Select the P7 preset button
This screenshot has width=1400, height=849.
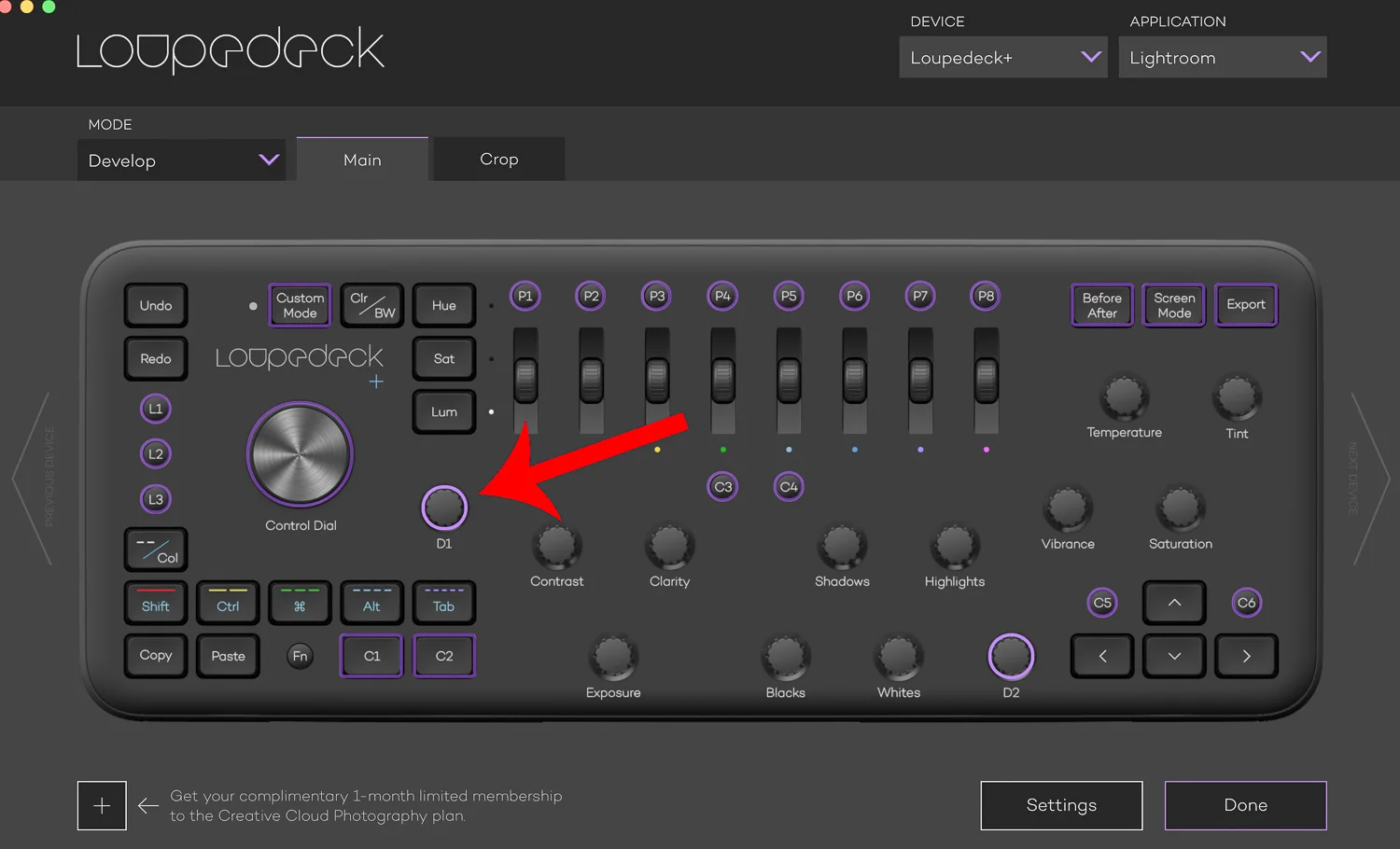920,296
